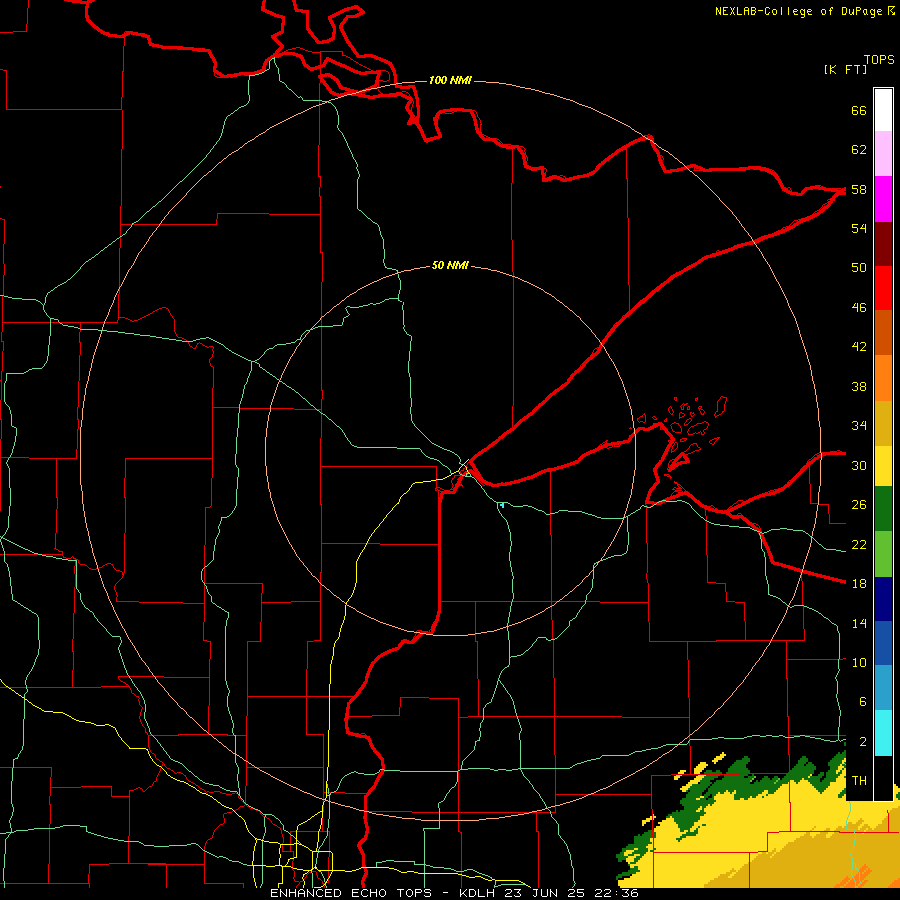Select the bright red legend swatch

point(883,288)
